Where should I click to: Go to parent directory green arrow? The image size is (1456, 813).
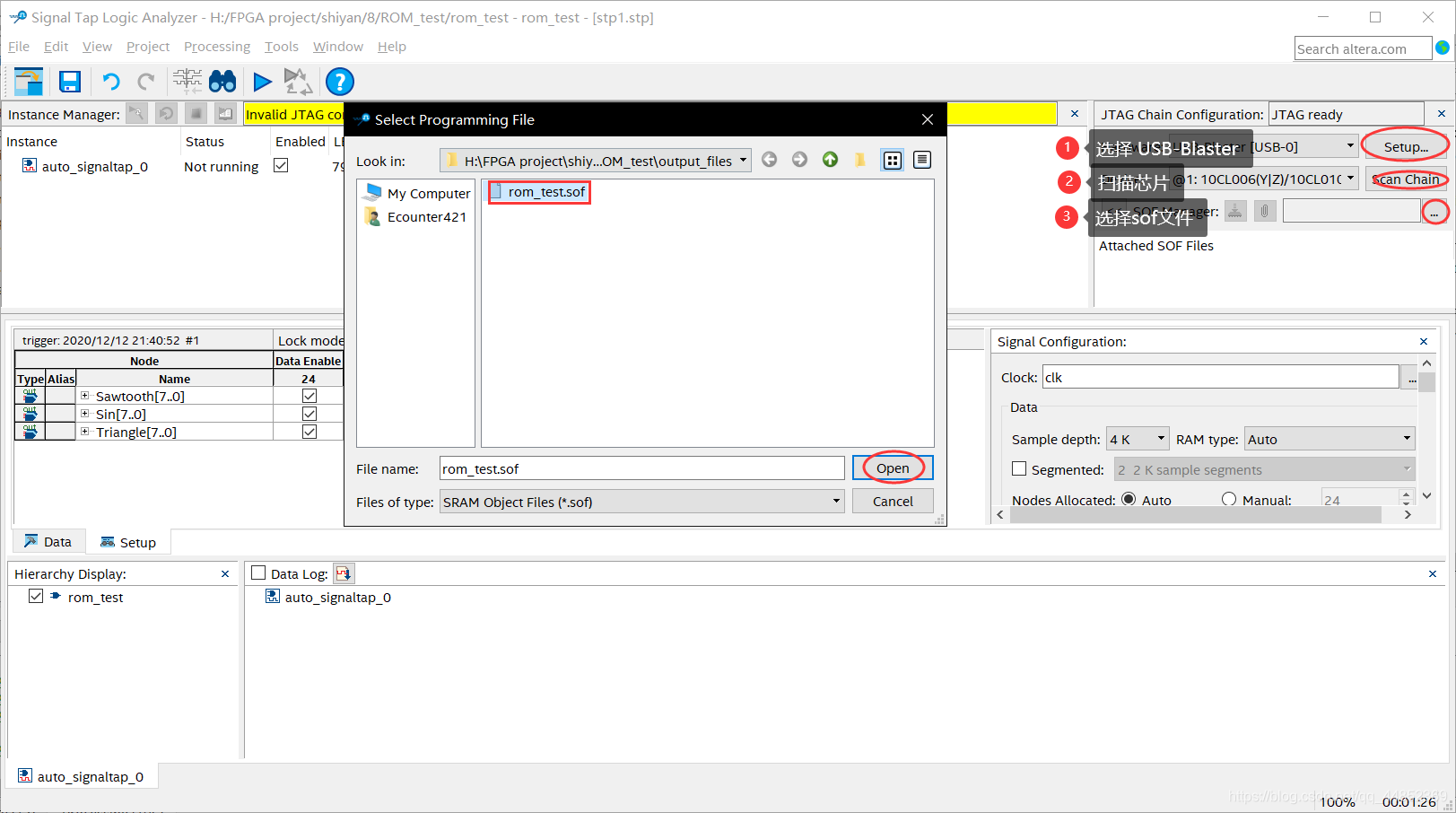point(830,160)
